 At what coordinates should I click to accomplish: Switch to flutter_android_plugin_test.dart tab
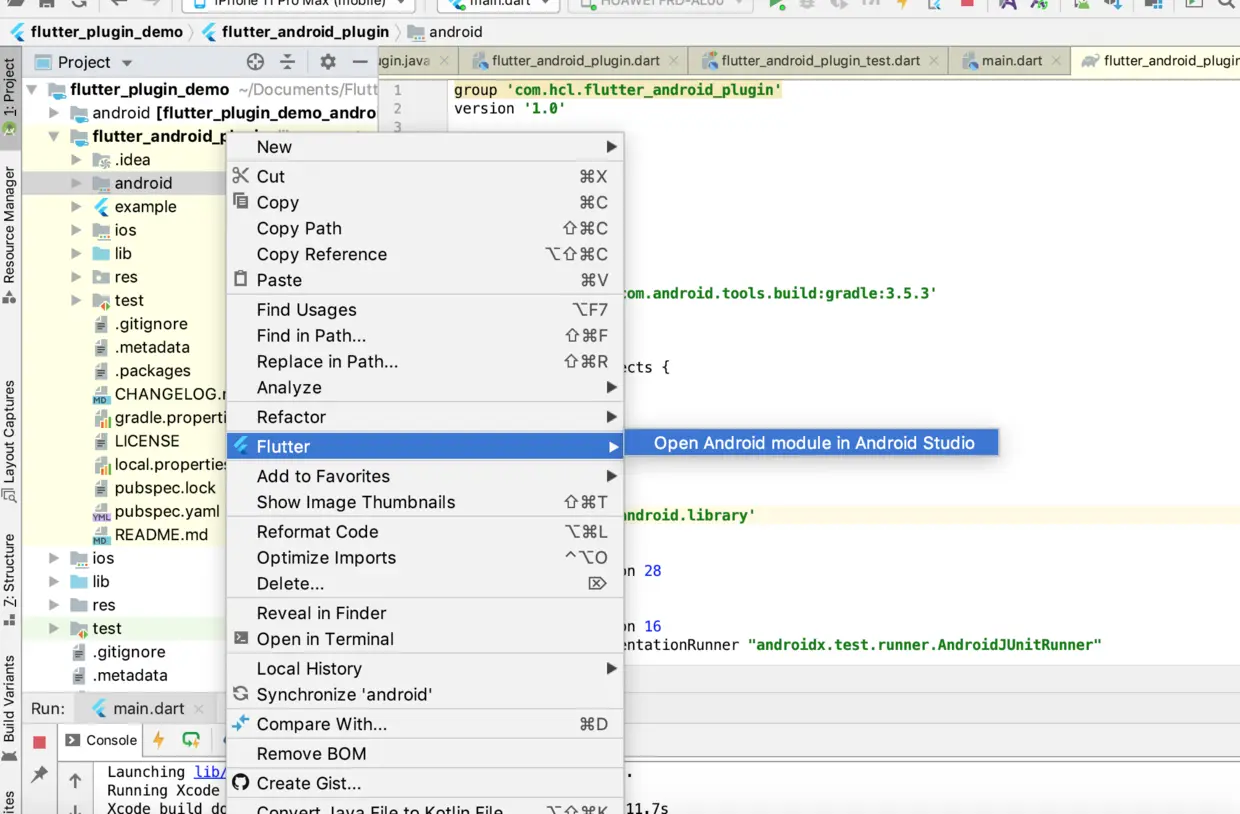[820, 60]
